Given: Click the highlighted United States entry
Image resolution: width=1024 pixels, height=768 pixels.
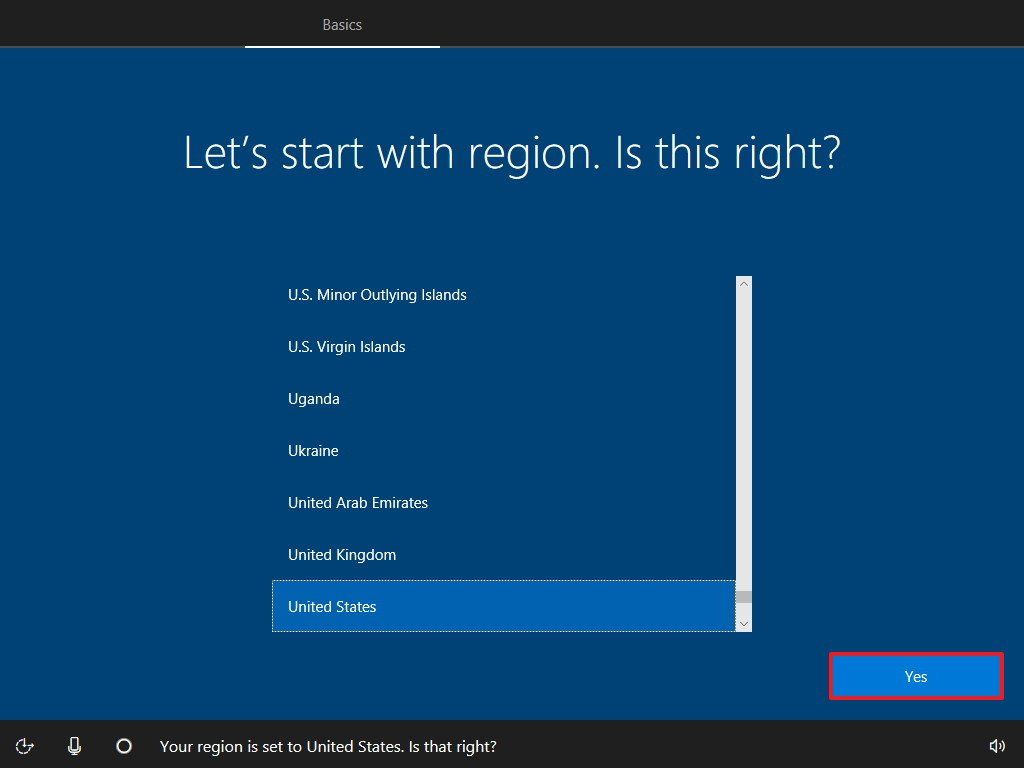Looking at the screenshot, I should tap(331, 606).
